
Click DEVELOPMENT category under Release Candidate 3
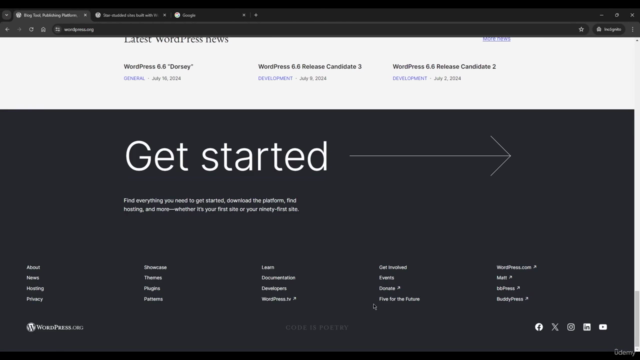(x=275, y=78)
